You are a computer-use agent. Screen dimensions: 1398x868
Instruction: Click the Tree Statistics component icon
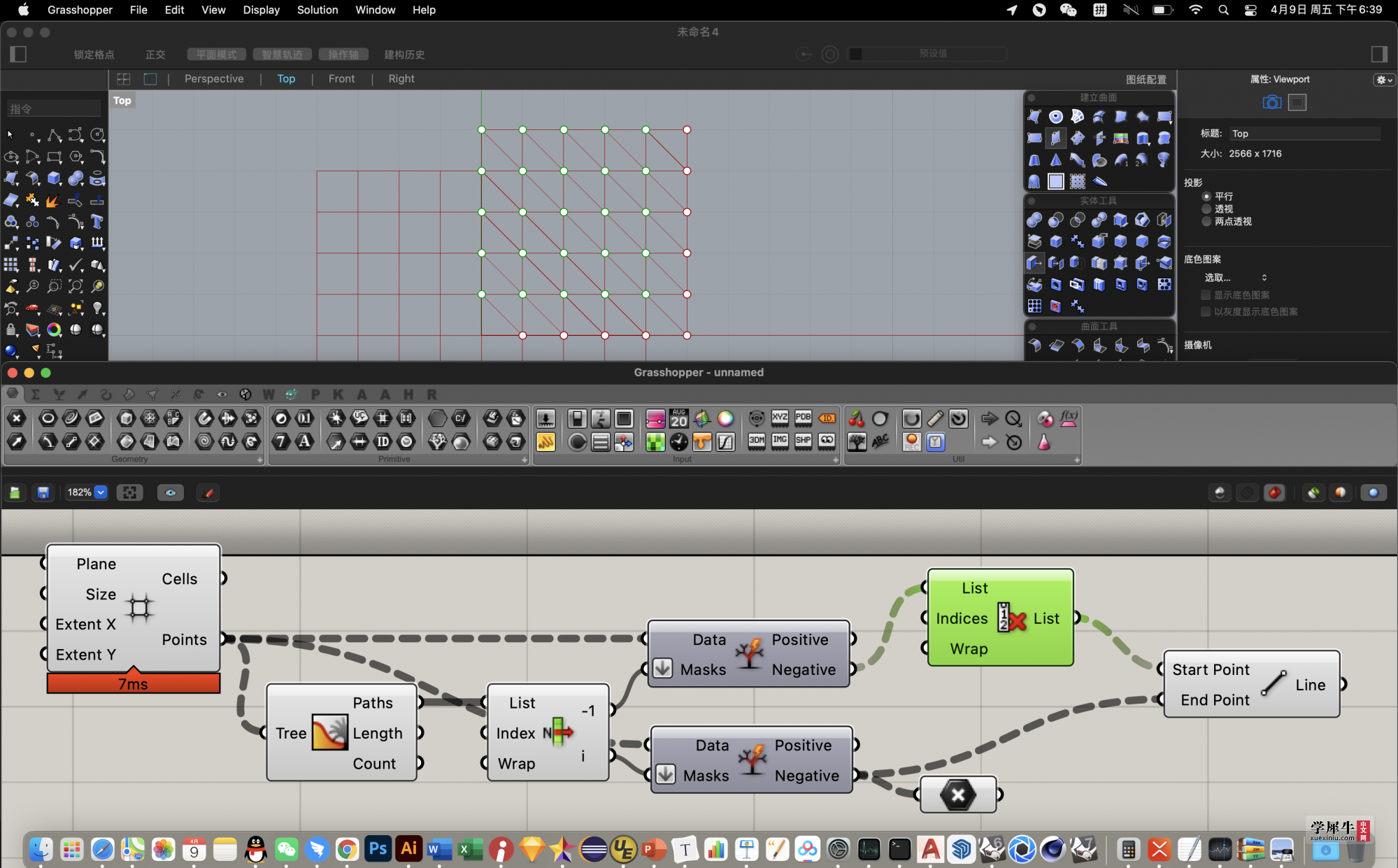[329, 732]
